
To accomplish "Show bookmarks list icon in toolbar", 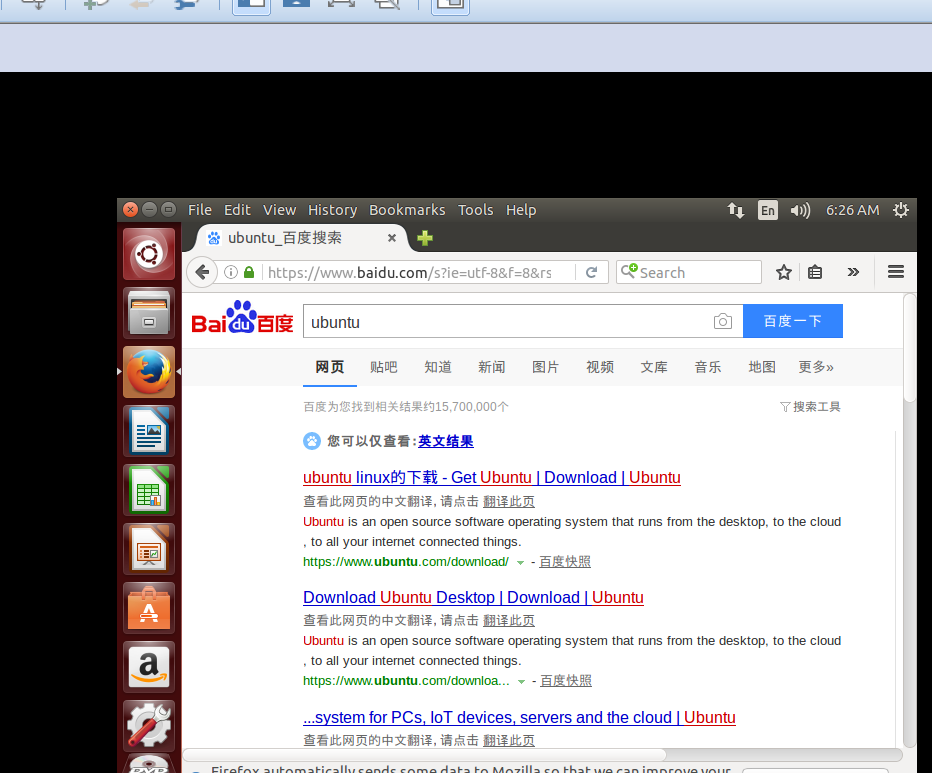I will point(815,272).
